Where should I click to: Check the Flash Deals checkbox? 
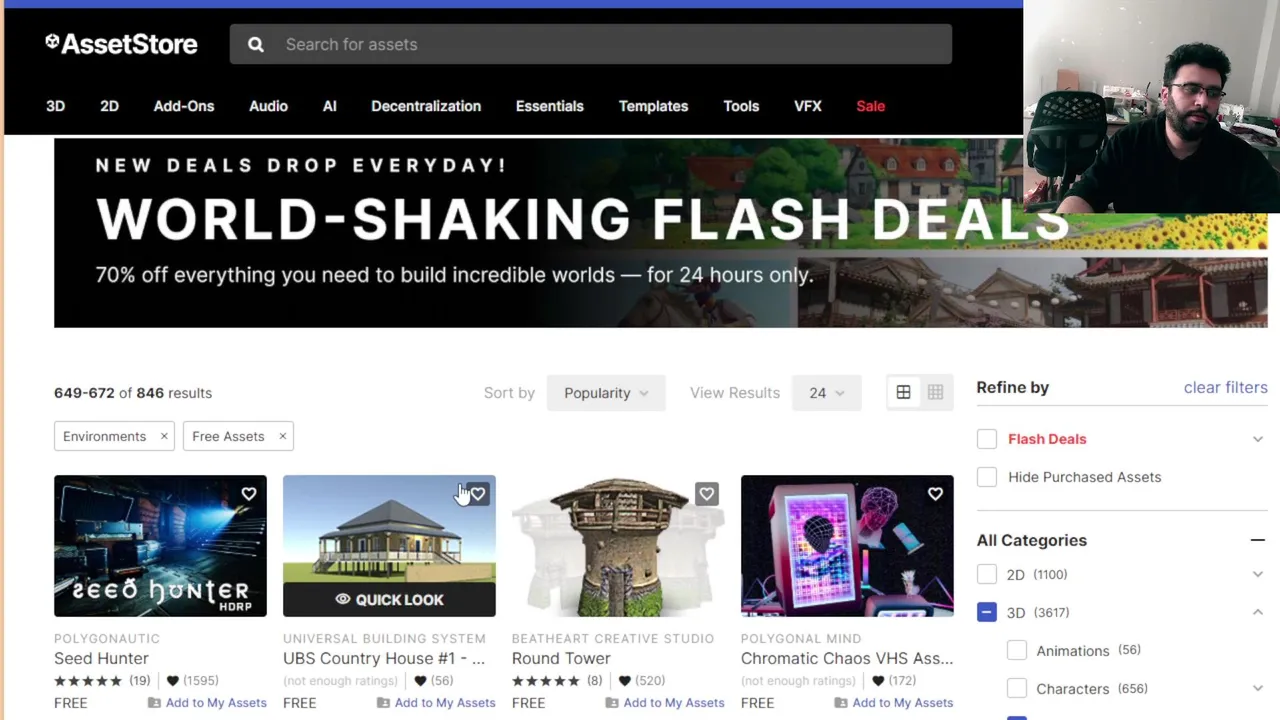987,439
